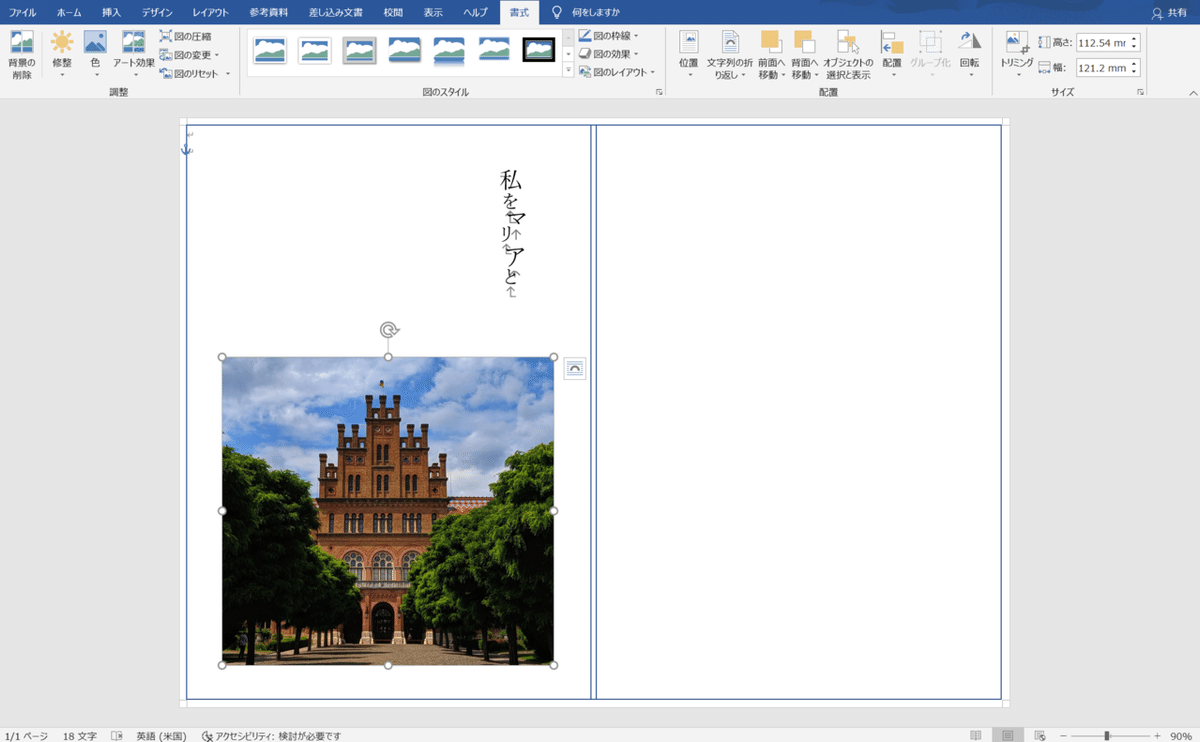Switch to the ホーム tab

click(69, 12)
